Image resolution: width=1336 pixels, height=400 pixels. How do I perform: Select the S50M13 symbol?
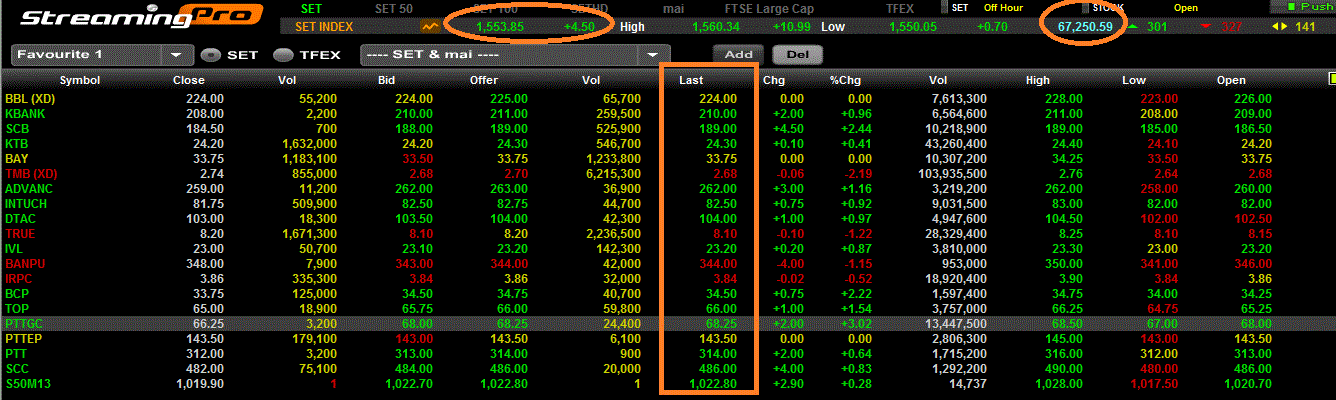pos(27,384)
